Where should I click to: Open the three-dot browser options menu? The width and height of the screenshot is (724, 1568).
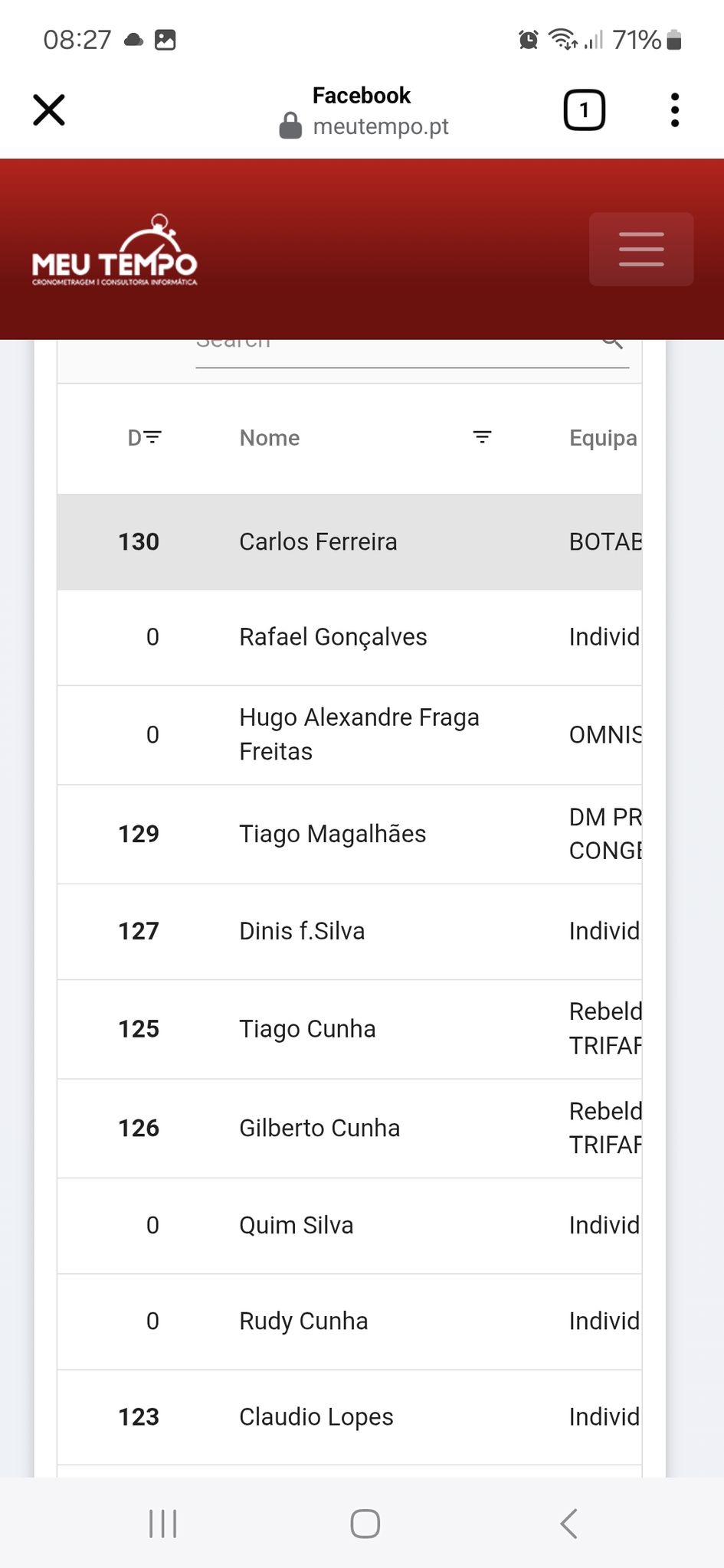coord(674,110)
